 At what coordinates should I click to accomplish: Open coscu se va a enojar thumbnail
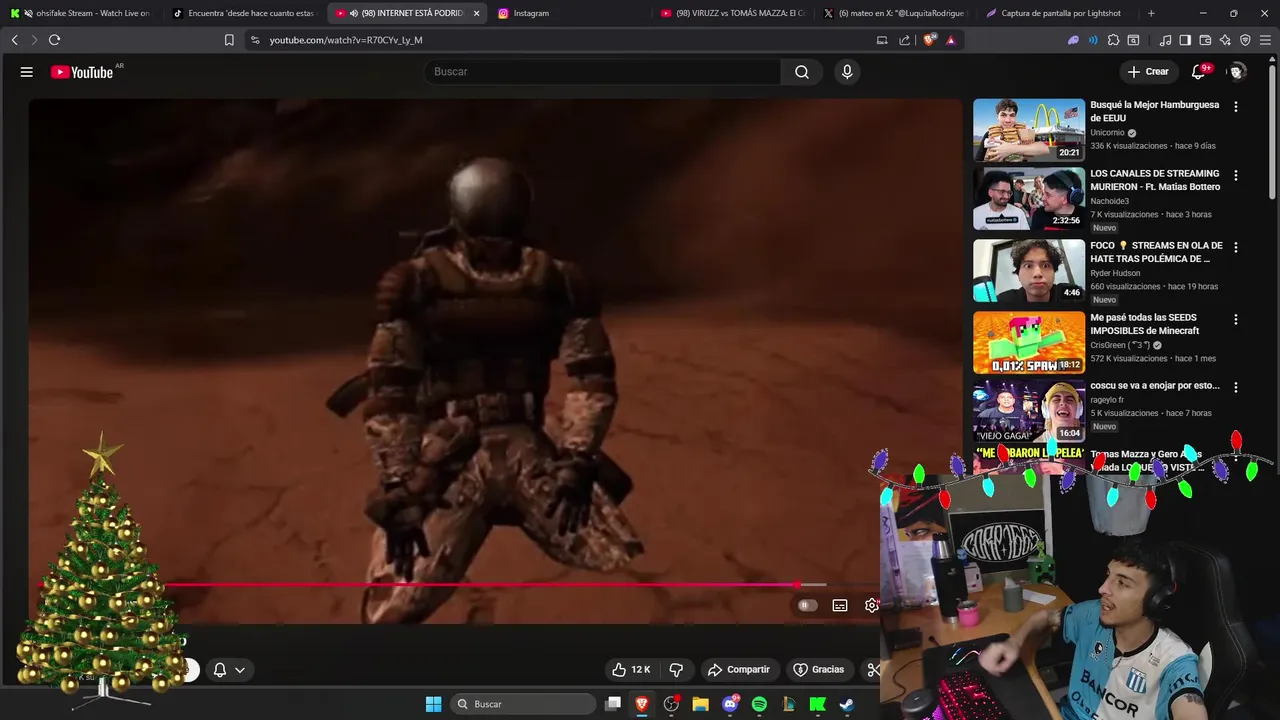[1029, 411]
